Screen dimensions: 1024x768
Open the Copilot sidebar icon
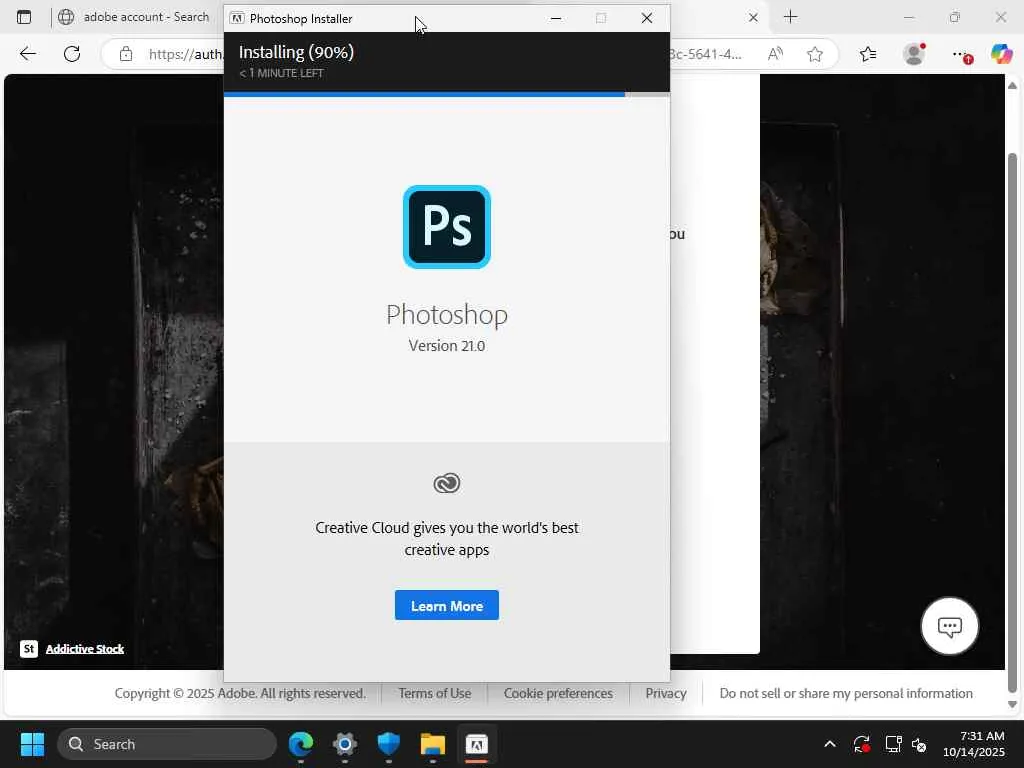click(1001, 54)
